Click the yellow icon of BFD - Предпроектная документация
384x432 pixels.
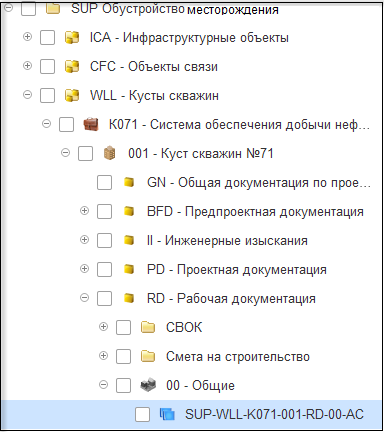coord(129,211)
